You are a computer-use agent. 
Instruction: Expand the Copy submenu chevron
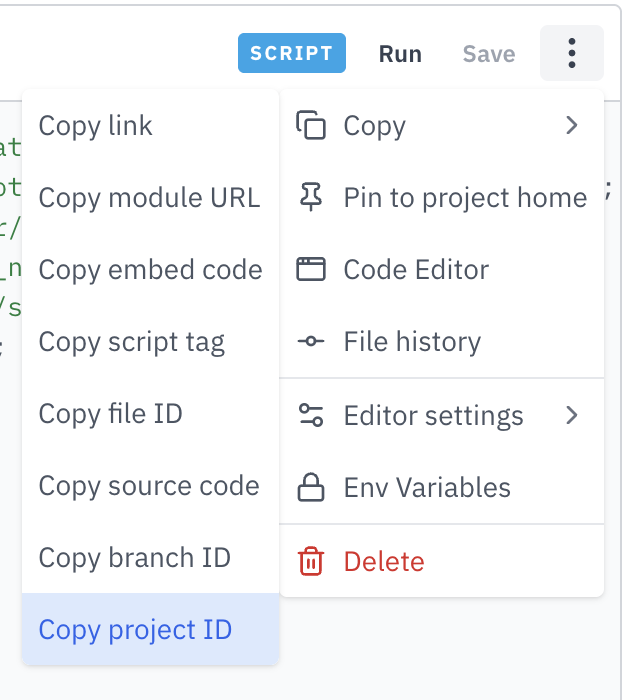tap(571, 126)
